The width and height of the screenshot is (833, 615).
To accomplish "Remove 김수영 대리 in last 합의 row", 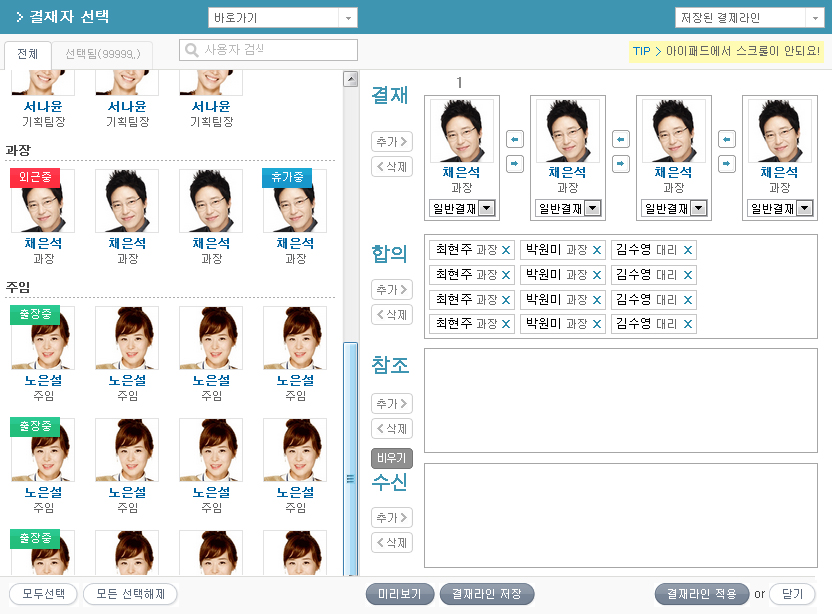I will 688,324.
